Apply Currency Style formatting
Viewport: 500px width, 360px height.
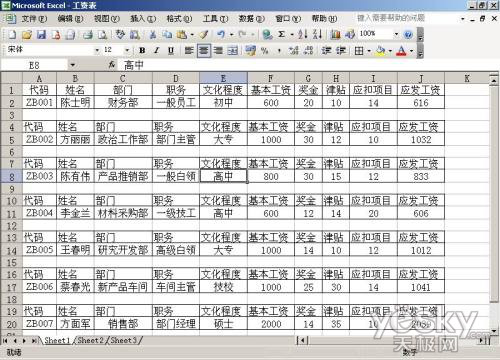click(x=250, y=51)
